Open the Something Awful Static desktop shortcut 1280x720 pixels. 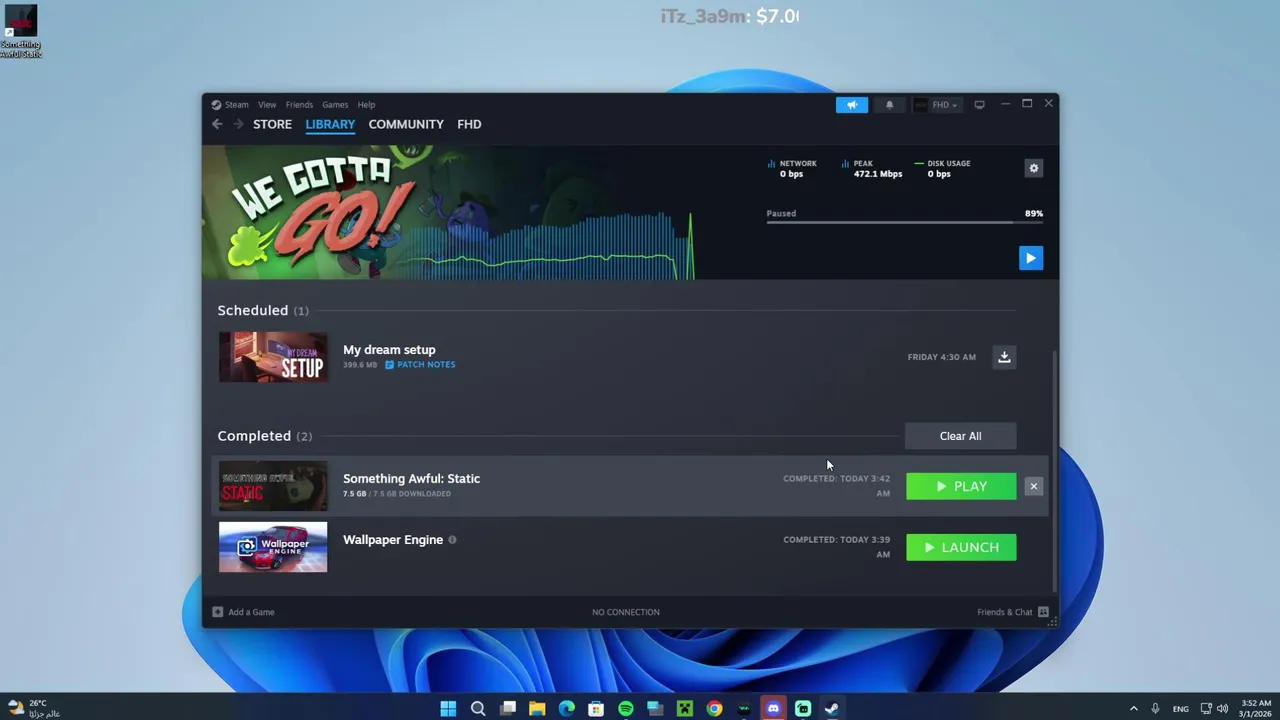point(20,32)
